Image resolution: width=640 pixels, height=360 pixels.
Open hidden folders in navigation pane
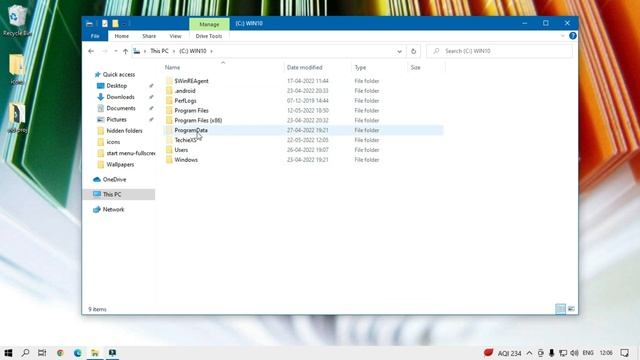click(x=124, y=131)
